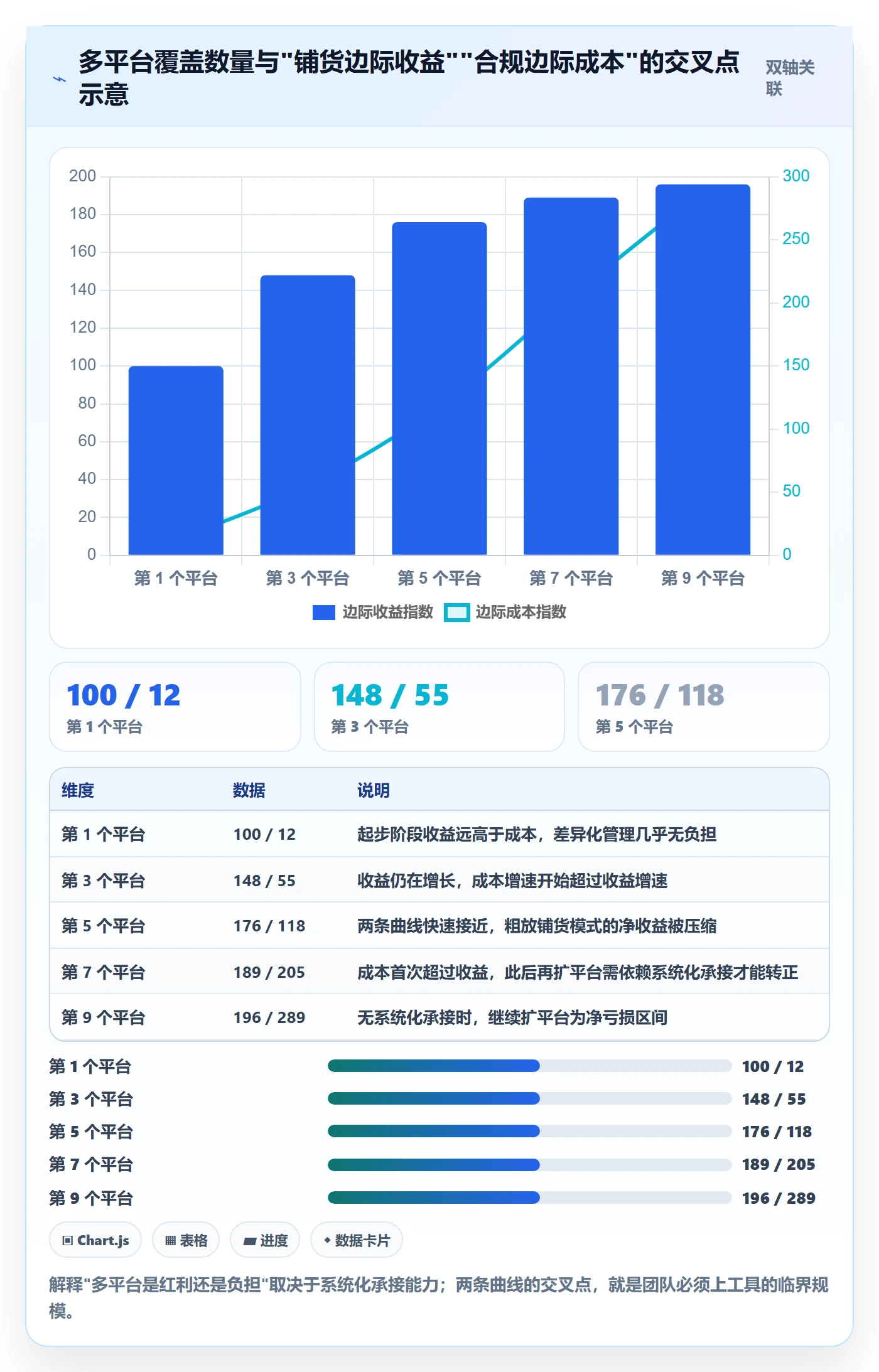Viewport: 879px width, 1372px height.
Task: Select the 100 / 12 data card
Action: click(x=175, y=707)
